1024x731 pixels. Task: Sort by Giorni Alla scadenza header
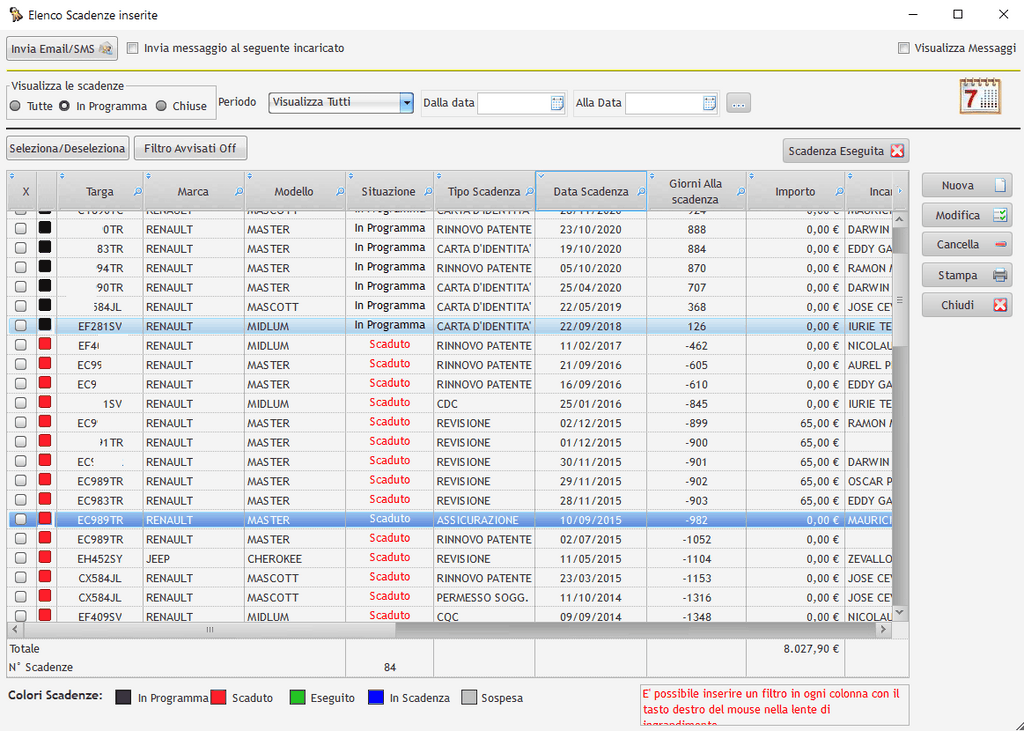pos(695,191)
